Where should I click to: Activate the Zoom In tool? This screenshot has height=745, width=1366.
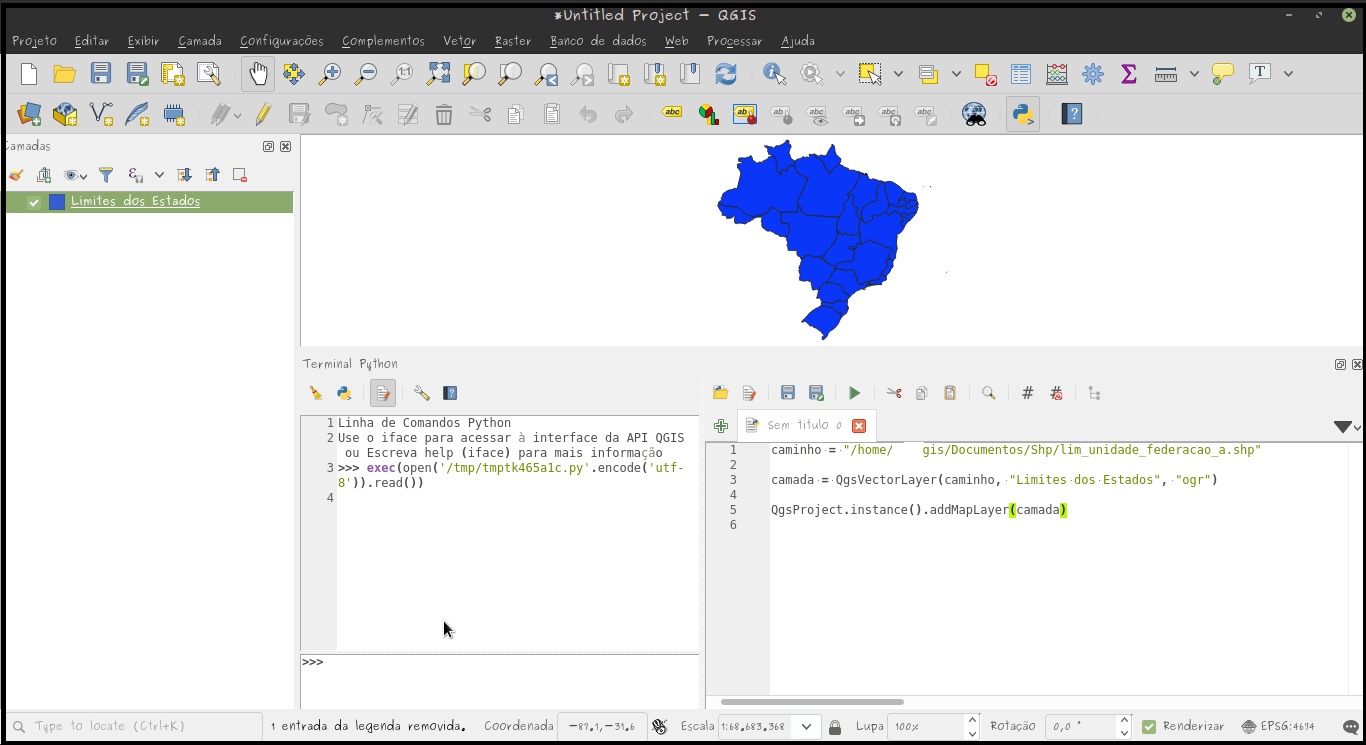point(329,73)
